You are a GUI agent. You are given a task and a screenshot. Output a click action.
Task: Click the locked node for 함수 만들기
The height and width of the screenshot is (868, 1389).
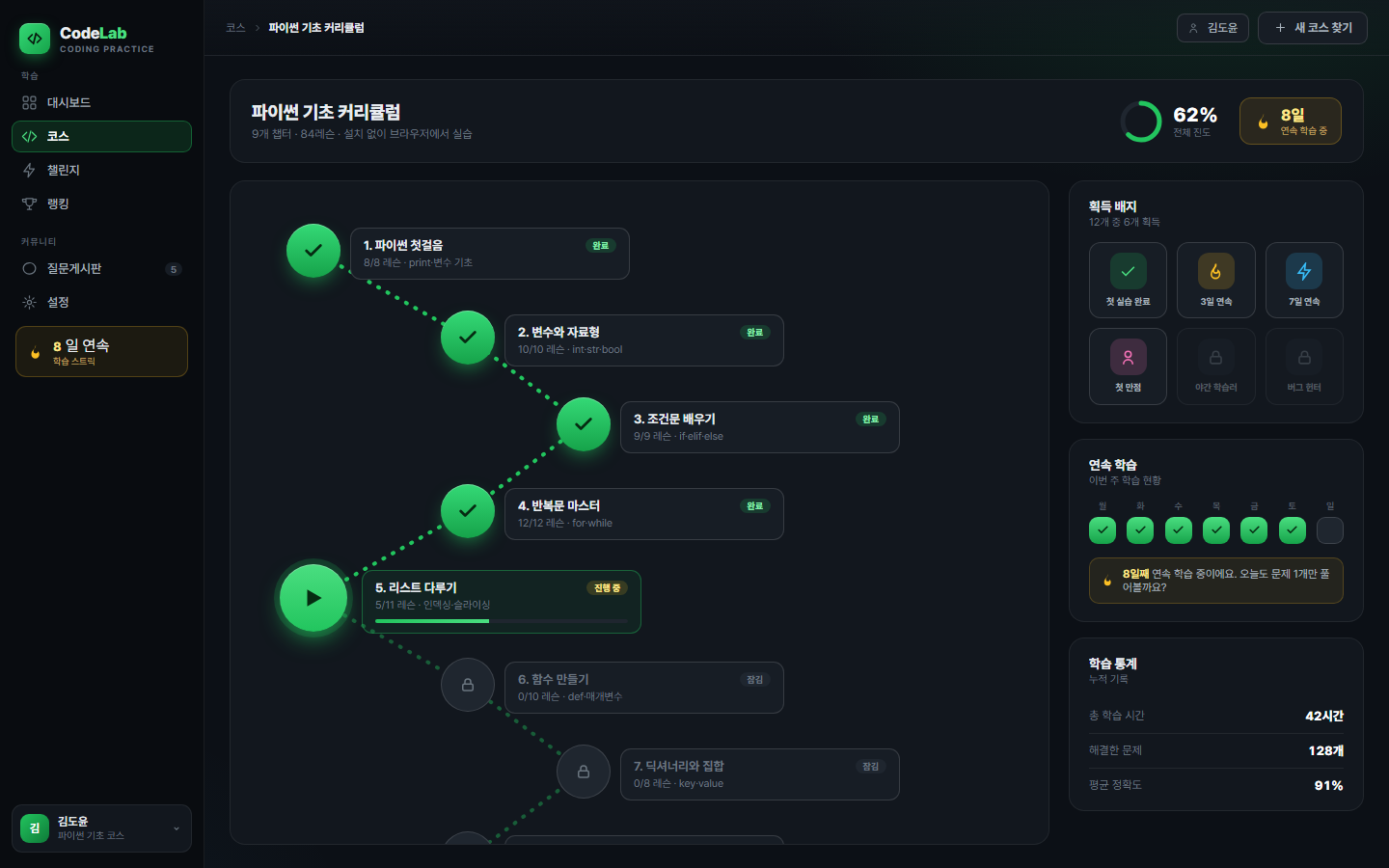[468, 685]
